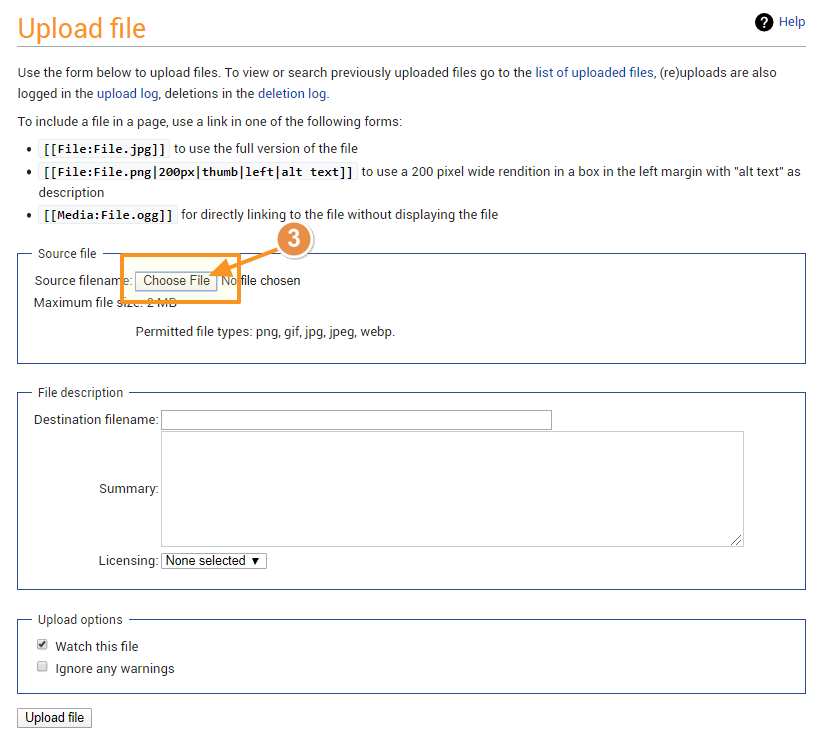This screenshot has width=825, height=737.
Task: Click the "Upload file" page heading
Action: (82, 28)
